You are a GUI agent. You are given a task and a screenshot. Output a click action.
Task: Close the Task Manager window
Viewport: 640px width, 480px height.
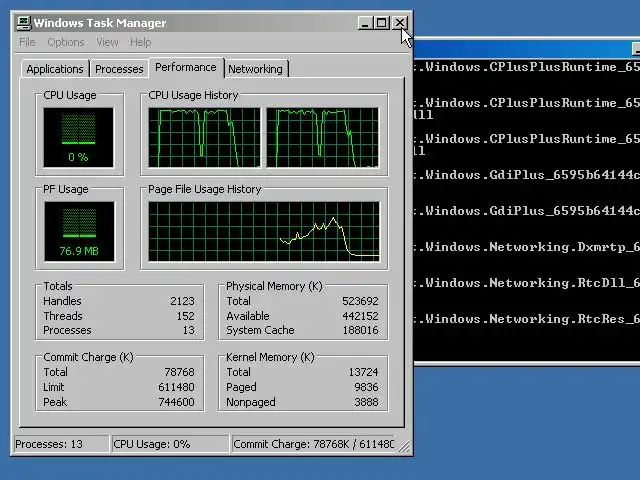tap(400, 23)
